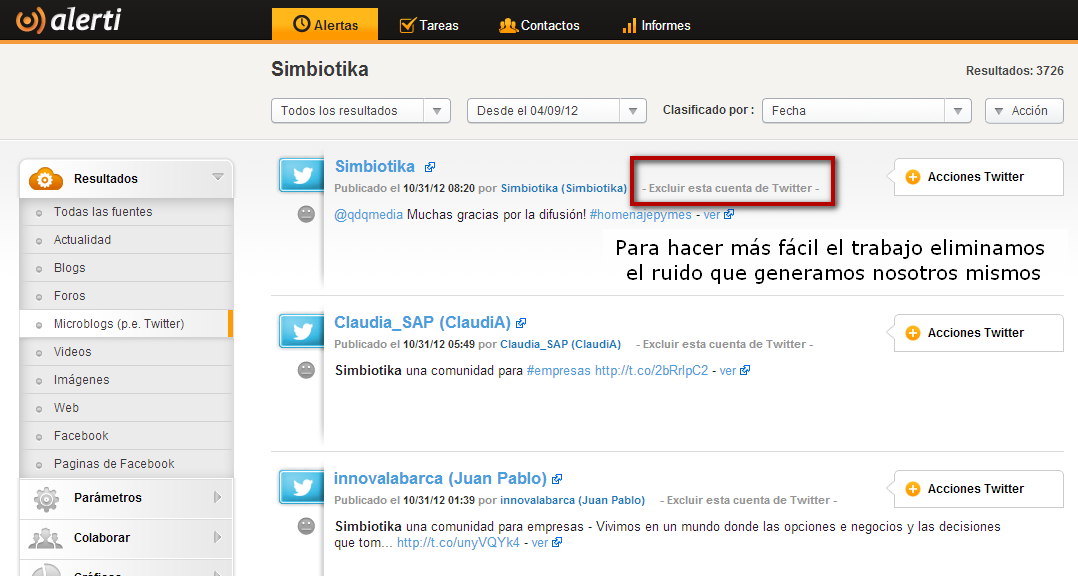
Task: Click the #empresas hashtag
Action: [x=558, y=370]
